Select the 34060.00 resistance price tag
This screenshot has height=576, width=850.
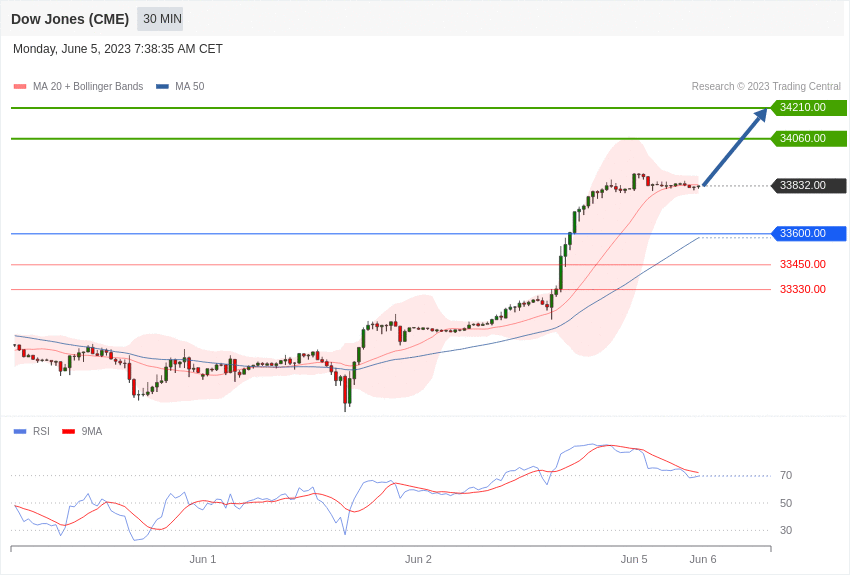[809, 139]
